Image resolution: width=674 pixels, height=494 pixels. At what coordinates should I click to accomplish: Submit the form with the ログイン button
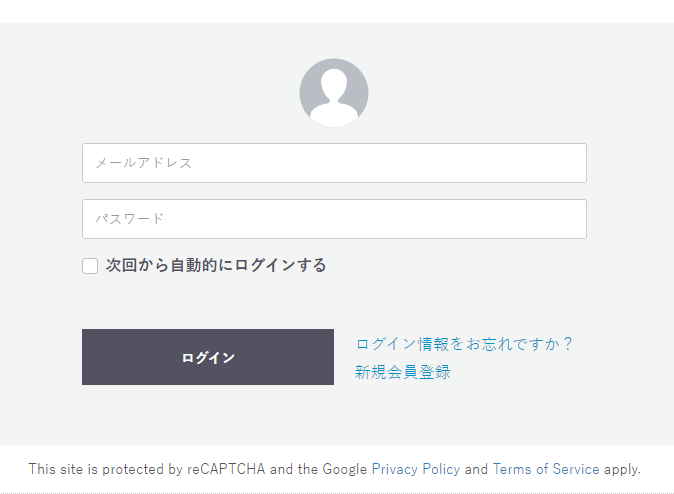point(208,357)
